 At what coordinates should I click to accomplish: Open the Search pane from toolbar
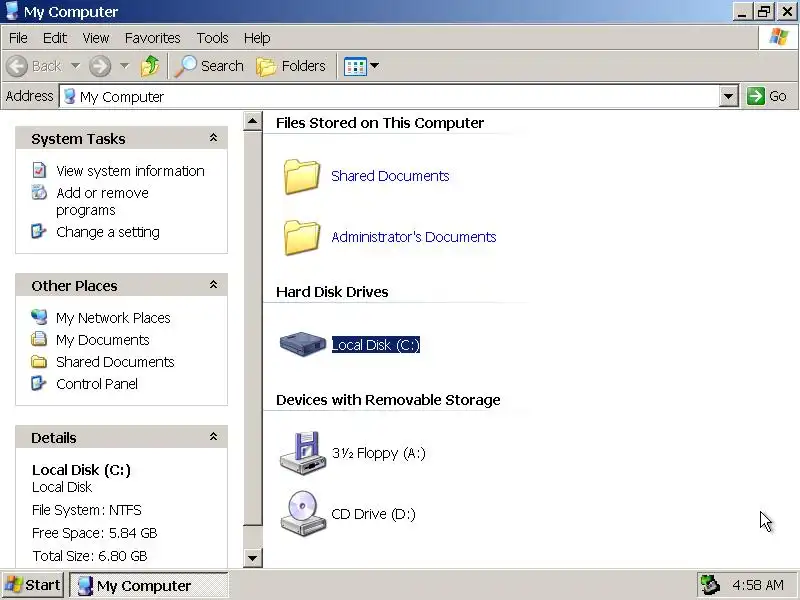point(208,66)
